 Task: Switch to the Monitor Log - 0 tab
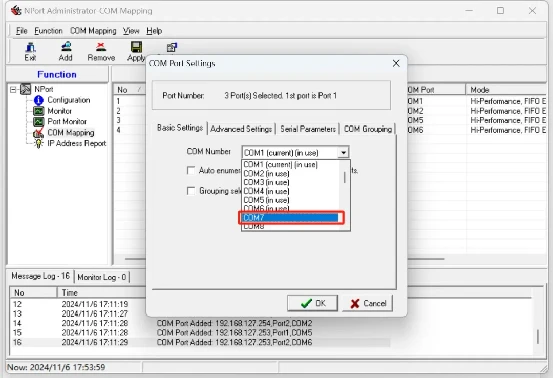tap(102, 277)
